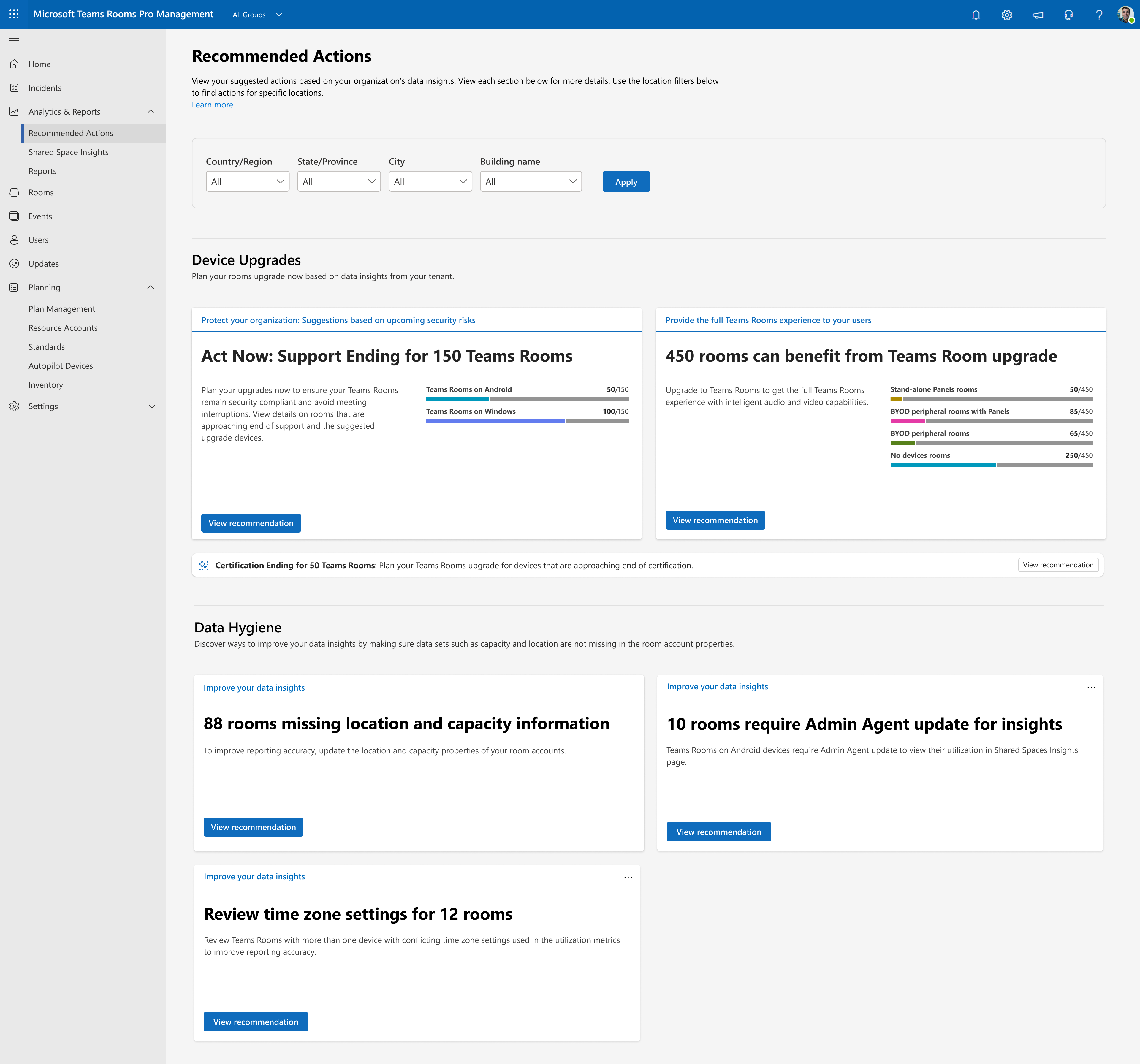Open Incidents in the sidebar
This screenshot has width=1140, height=1064.
pyautogui.click(x=45, y=88)
